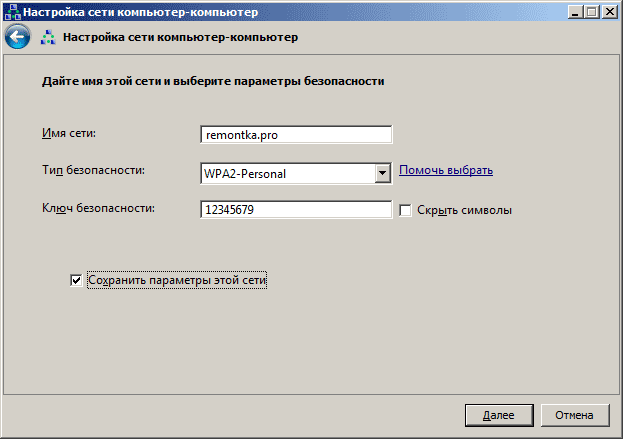Screen dimensions: 623x439
Task: Proceed with the 'Далее' button
Action: point(499,416)
